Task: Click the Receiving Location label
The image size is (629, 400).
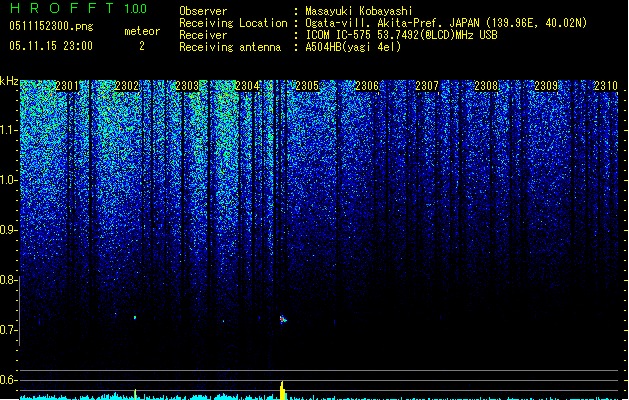Action: (x=233, y=23)
